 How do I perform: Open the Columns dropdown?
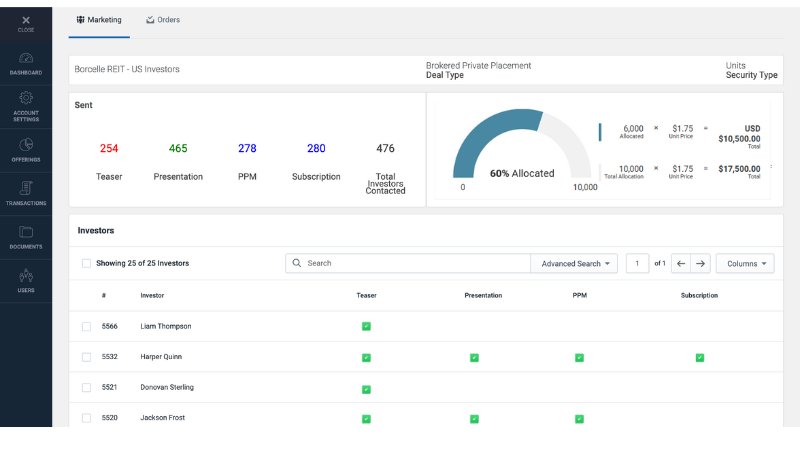coord(746,264)
